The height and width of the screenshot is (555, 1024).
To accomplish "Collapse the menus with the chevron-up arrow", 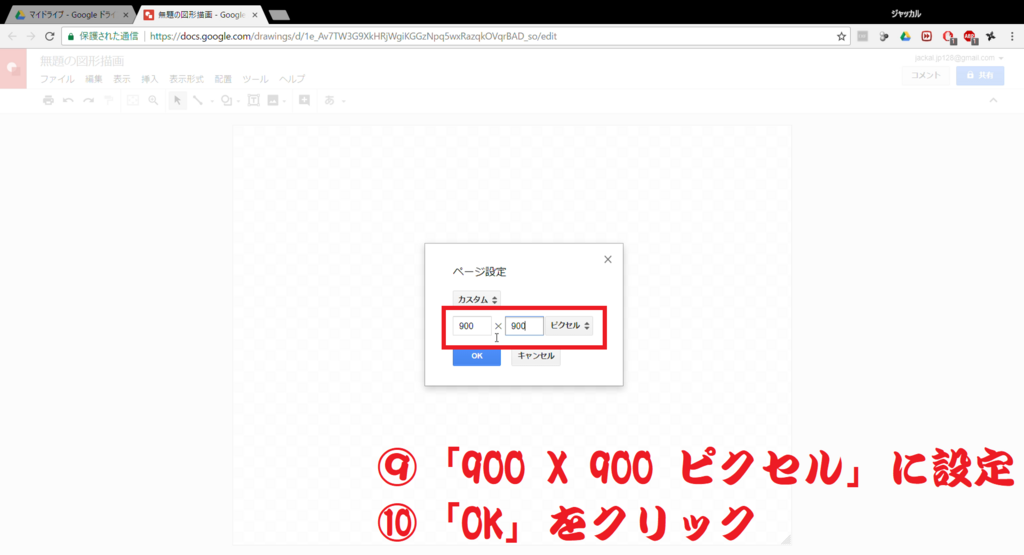I will pyautogui.click(x=993, y=100).
